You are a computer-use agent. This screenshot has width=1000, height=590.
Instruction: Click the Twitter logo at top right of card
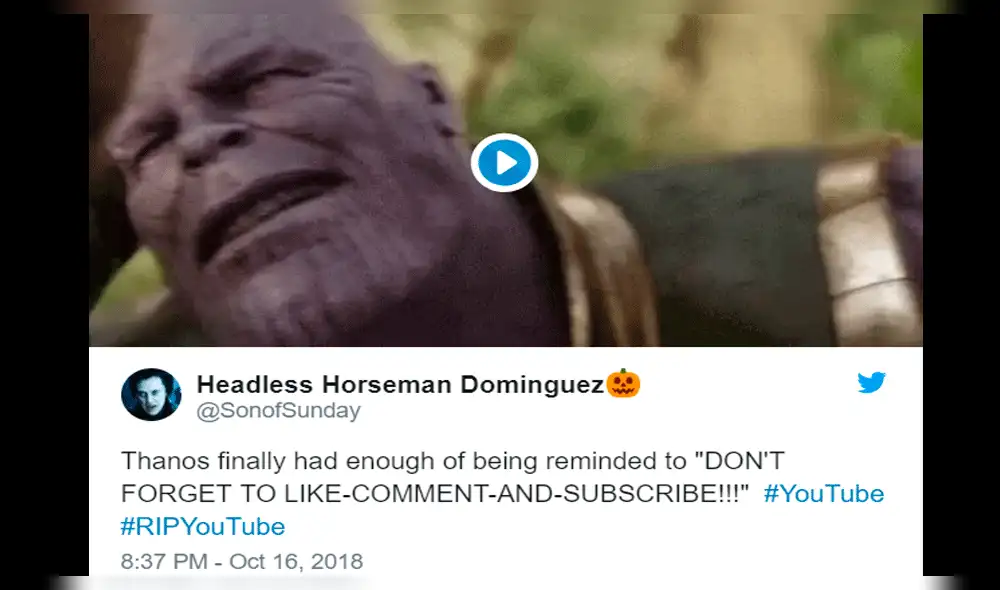[871, 382]
